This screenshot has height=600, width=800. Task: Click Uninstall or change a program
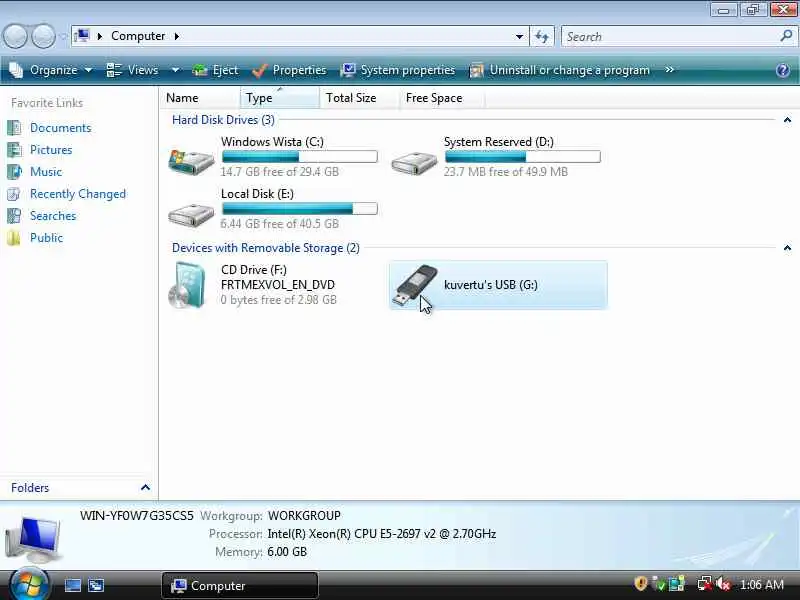click(559, 70)
